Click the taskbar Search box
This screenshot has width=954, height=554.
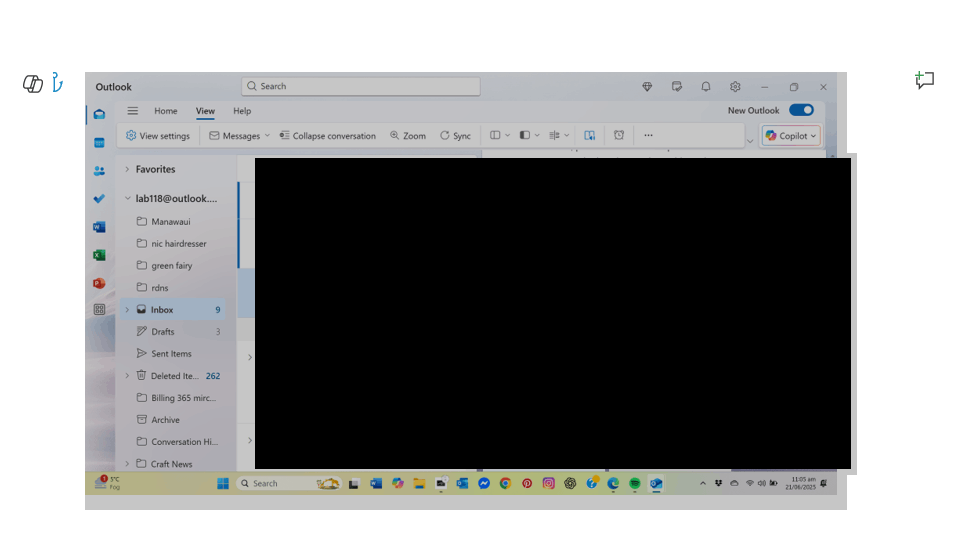tap(289, 483)
